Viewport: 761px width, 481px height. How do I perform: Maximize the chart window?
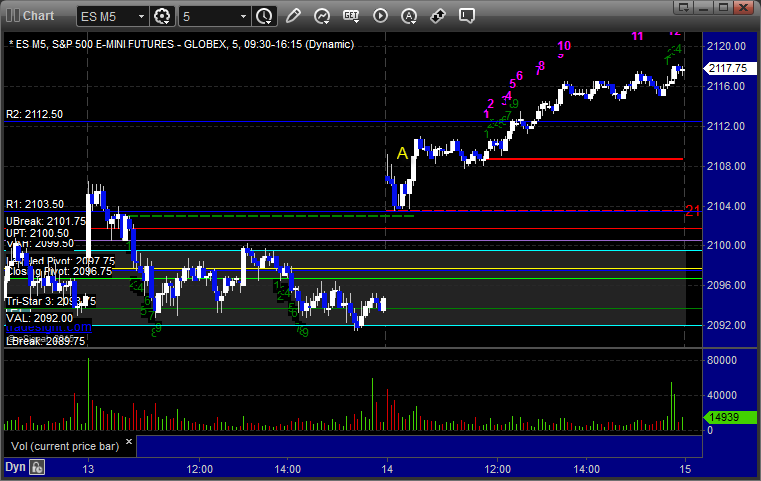tap(723, 7)
